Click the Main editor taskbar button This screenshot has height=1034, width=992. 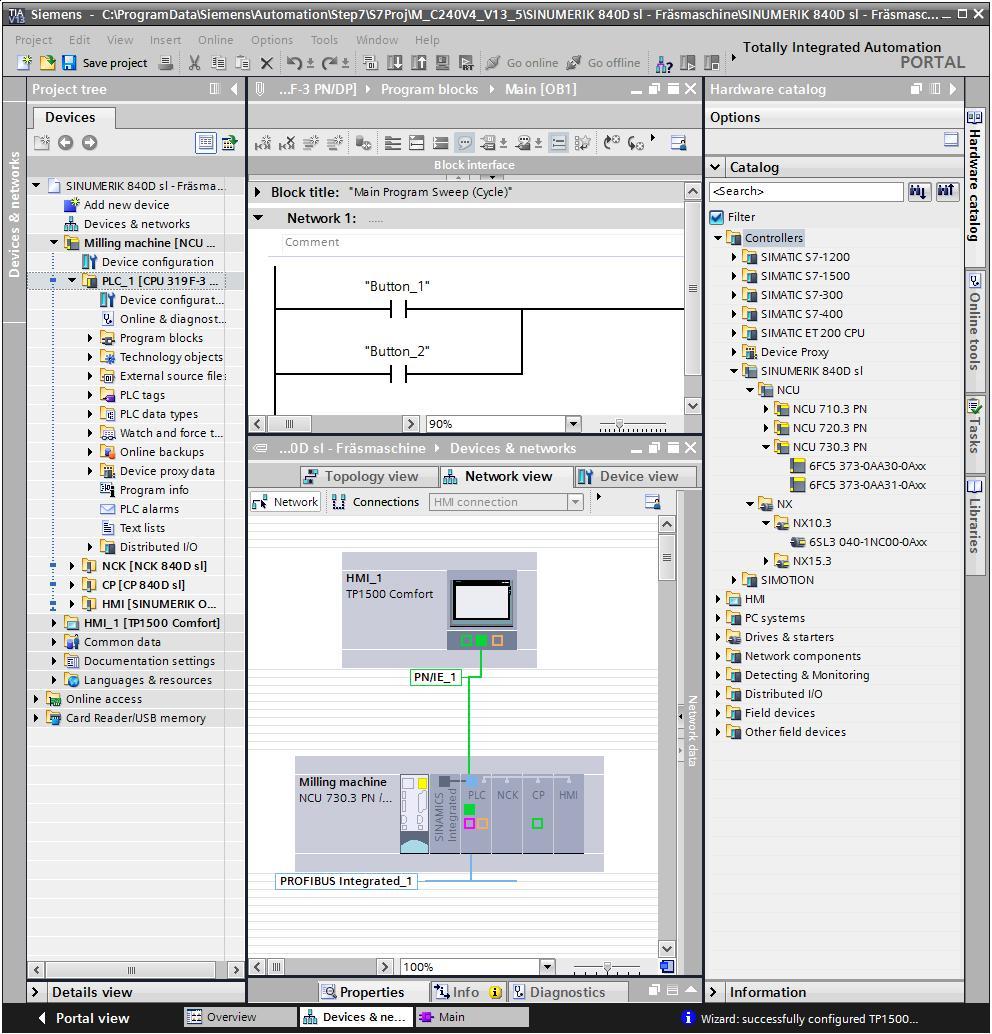click(471, 1017)
